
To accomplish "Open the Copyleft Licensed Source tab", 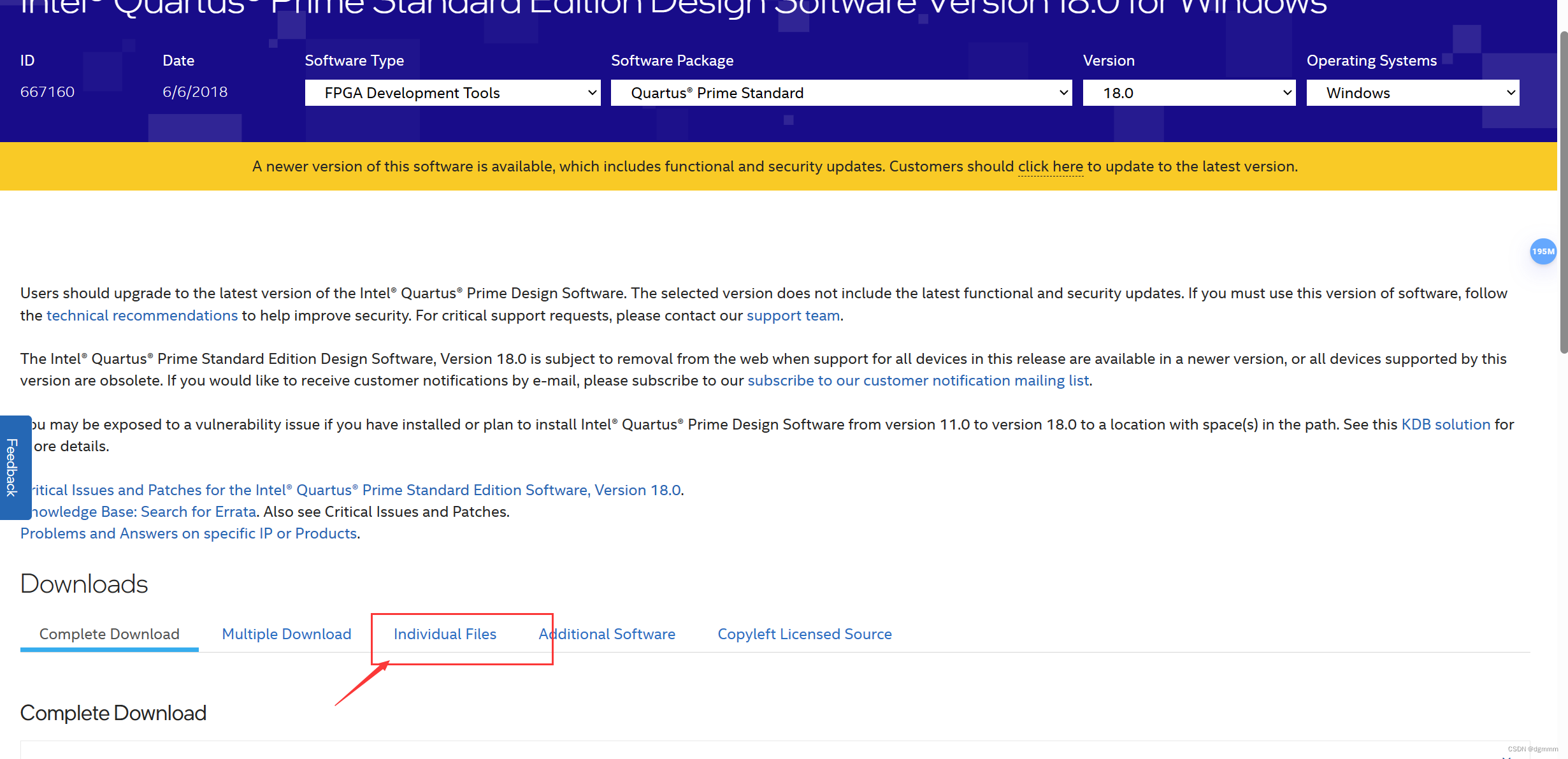I will pyautogui.click(x=805, y=634).
